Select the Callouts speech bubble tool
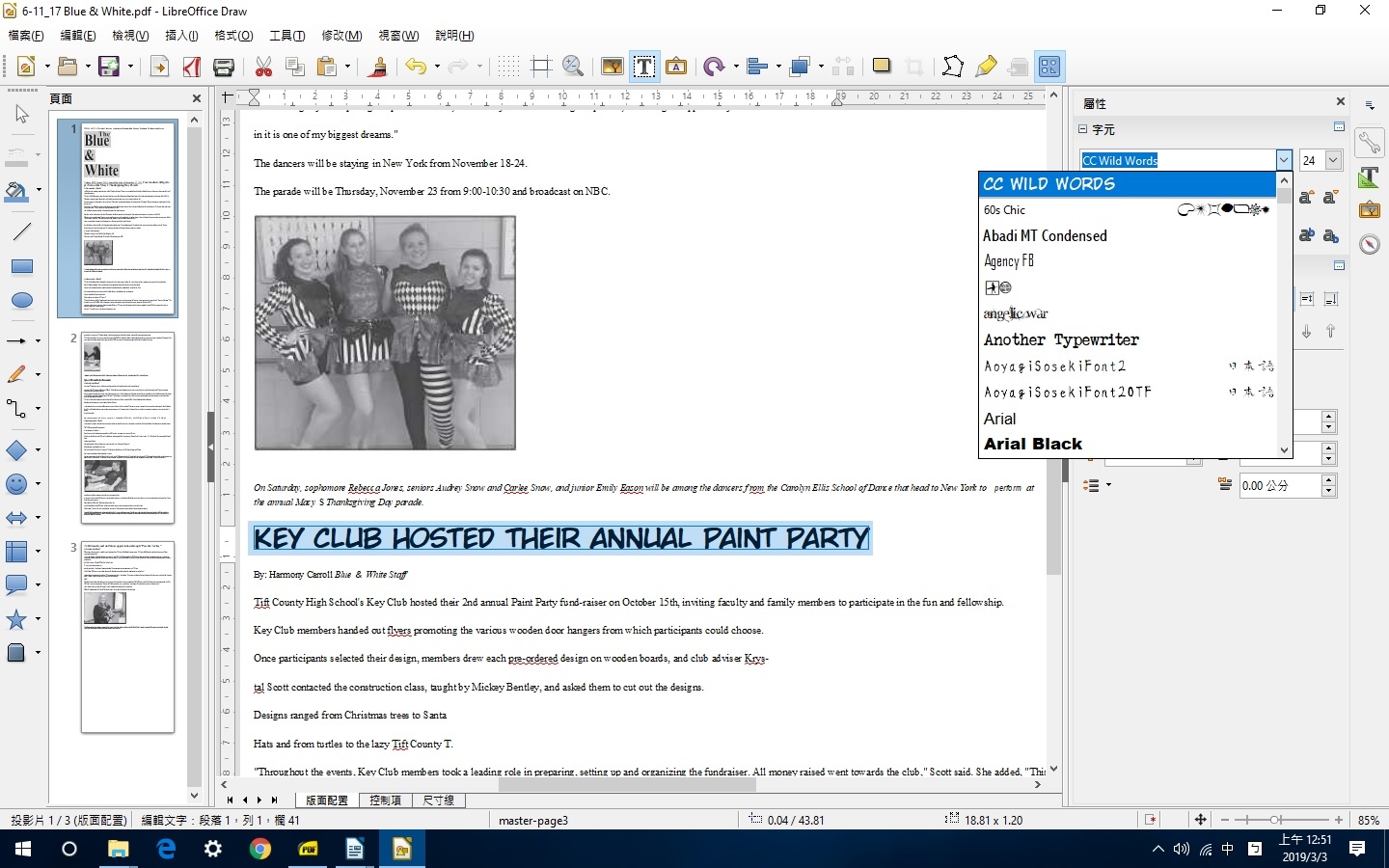This screenshot has height=868, width=1389. pyautogui.click(x=16, y=584)
